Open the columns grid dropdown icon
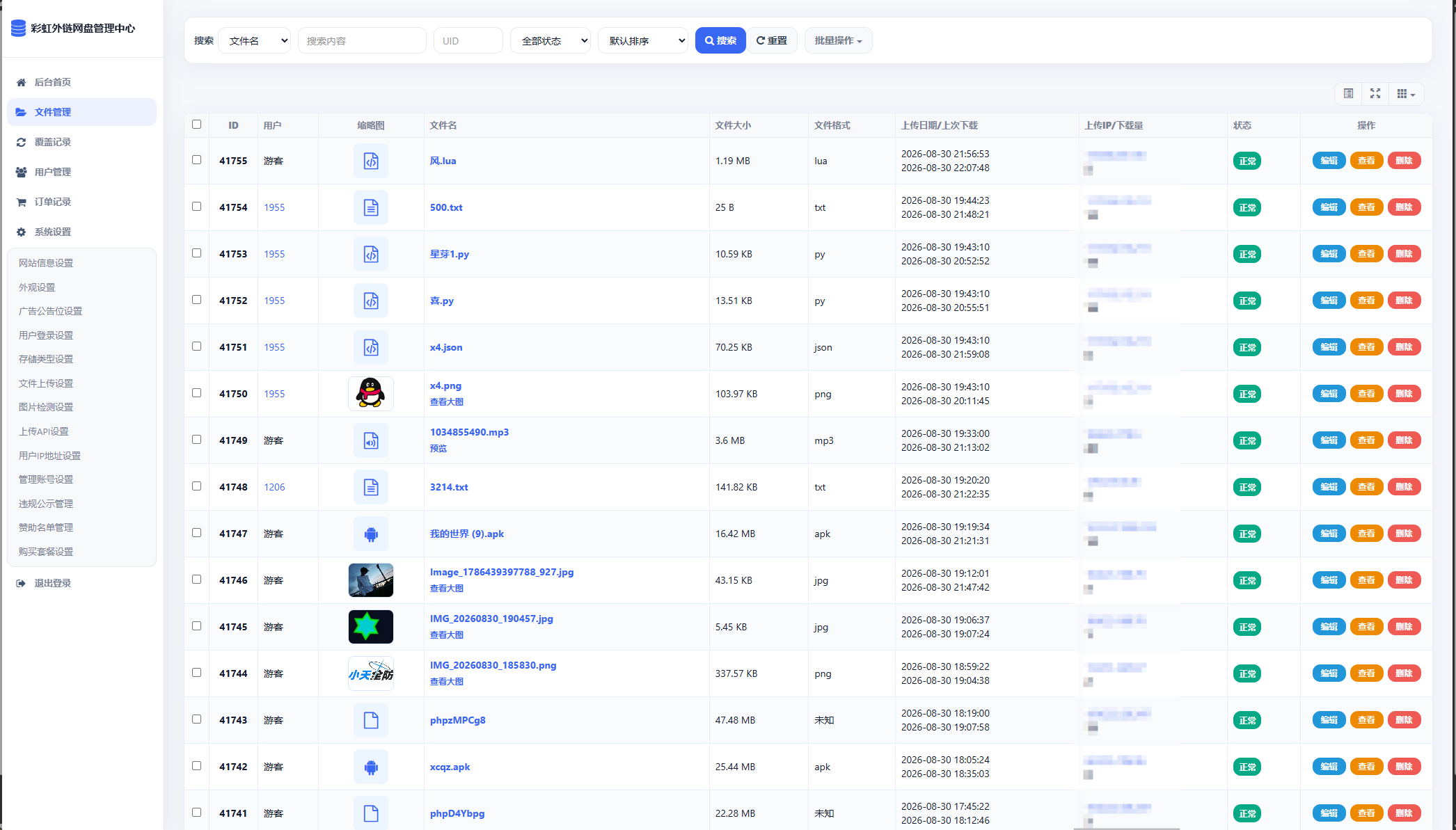Image resolution: width=1456 pixels, height=830 pixels. click(1406, 94)
